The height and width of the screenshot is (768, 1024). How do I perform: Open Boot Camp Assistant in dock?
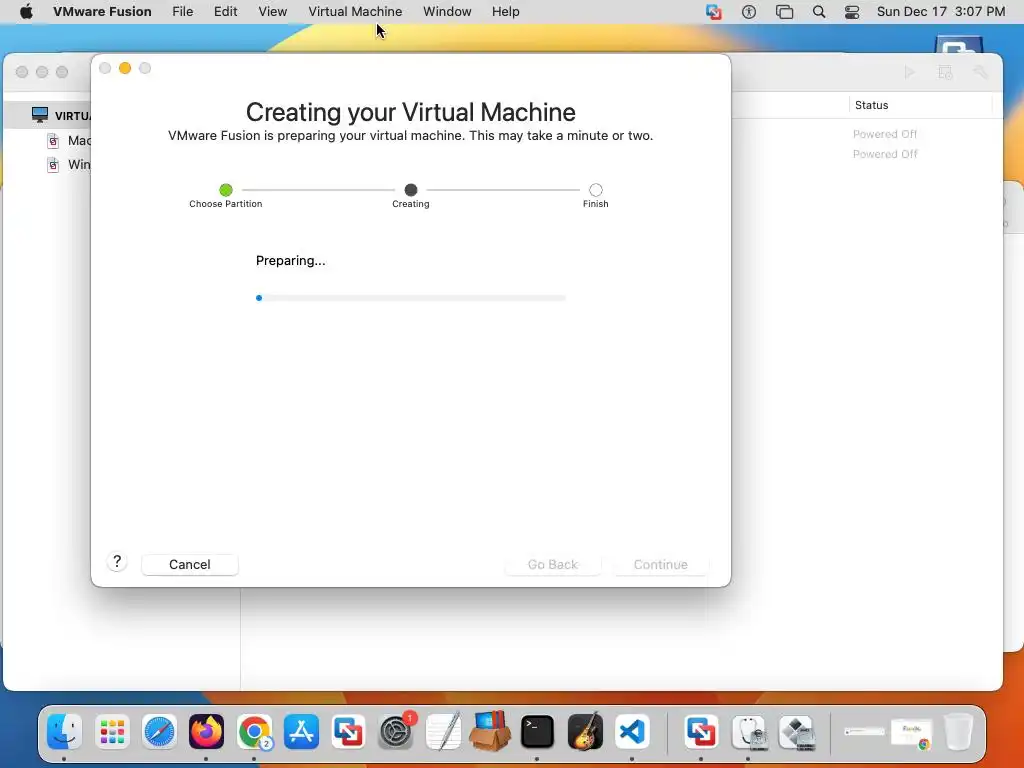coord(796,731)
